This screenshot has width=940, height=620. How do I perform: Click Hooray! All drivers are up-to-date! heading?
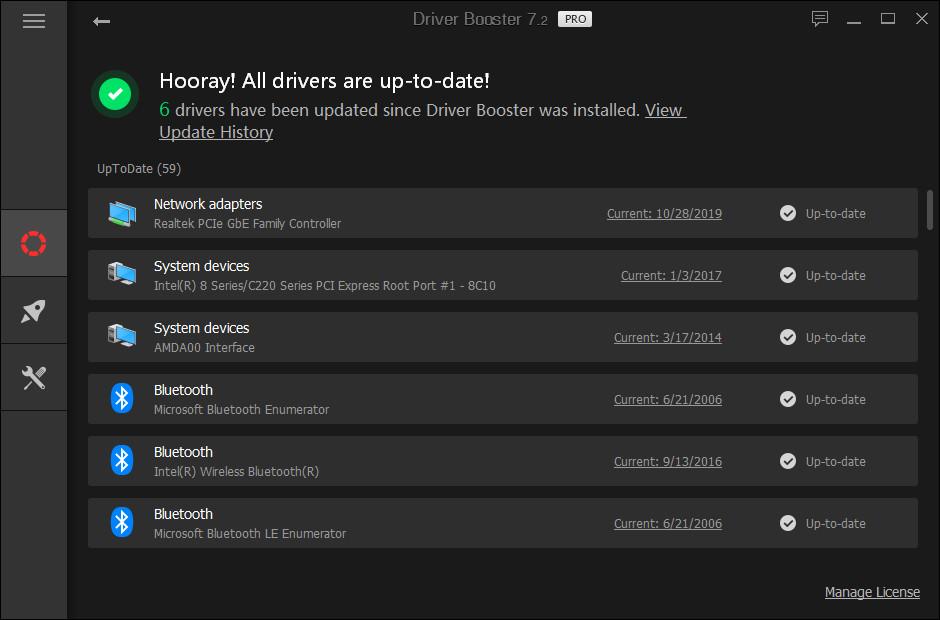coord(324,81)
